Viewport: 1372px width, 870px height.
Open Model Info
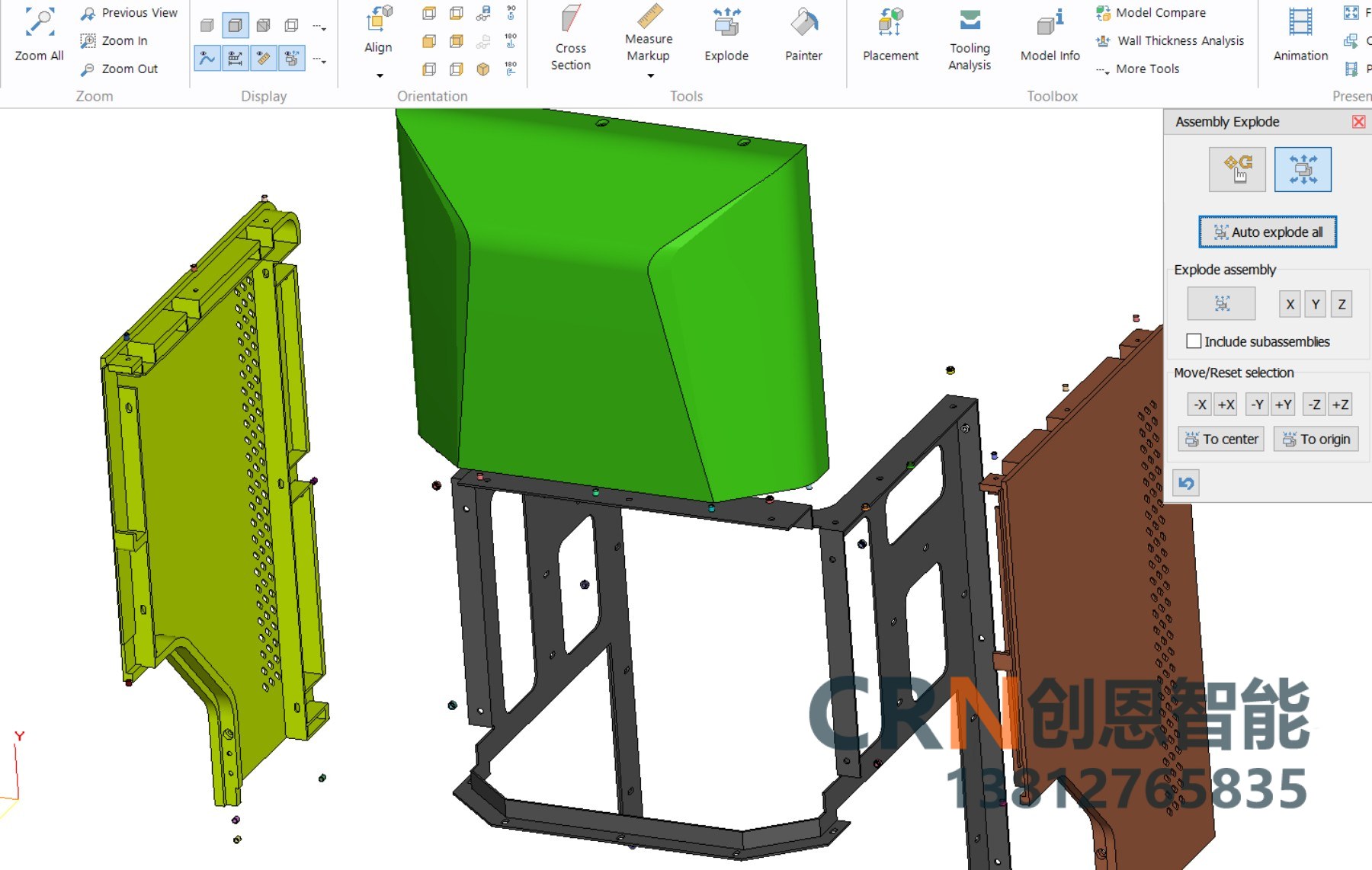click(1050, 34)
